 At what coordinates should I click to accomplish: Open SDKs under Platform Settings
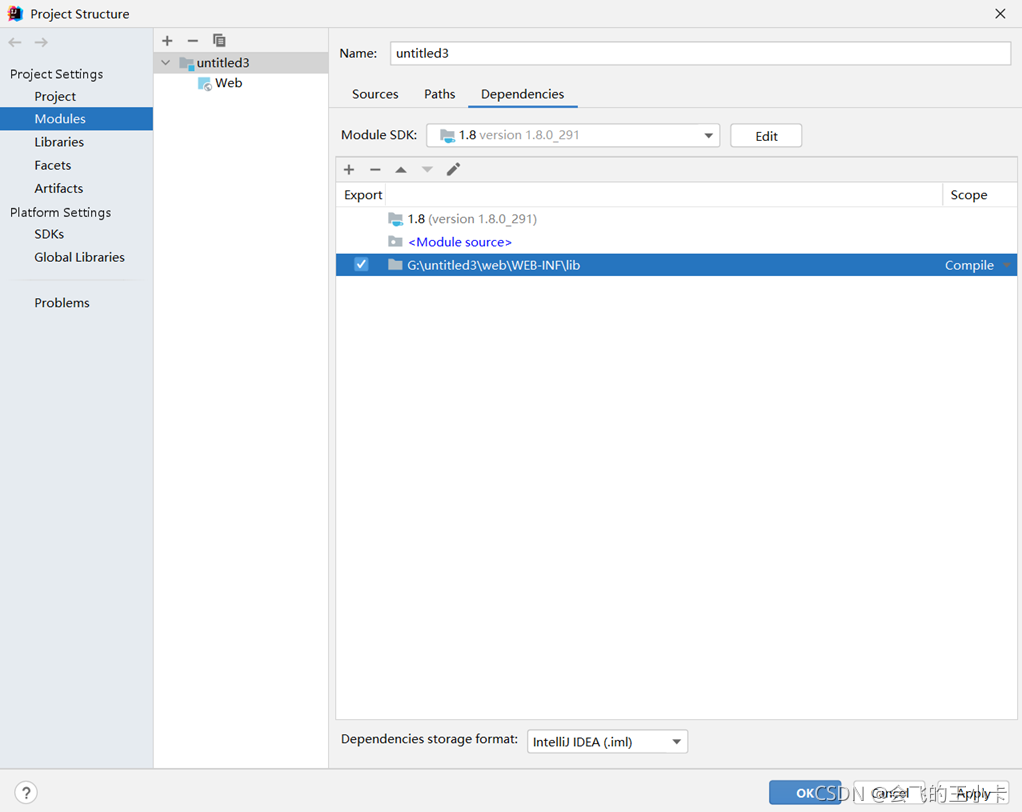(49, 234)
